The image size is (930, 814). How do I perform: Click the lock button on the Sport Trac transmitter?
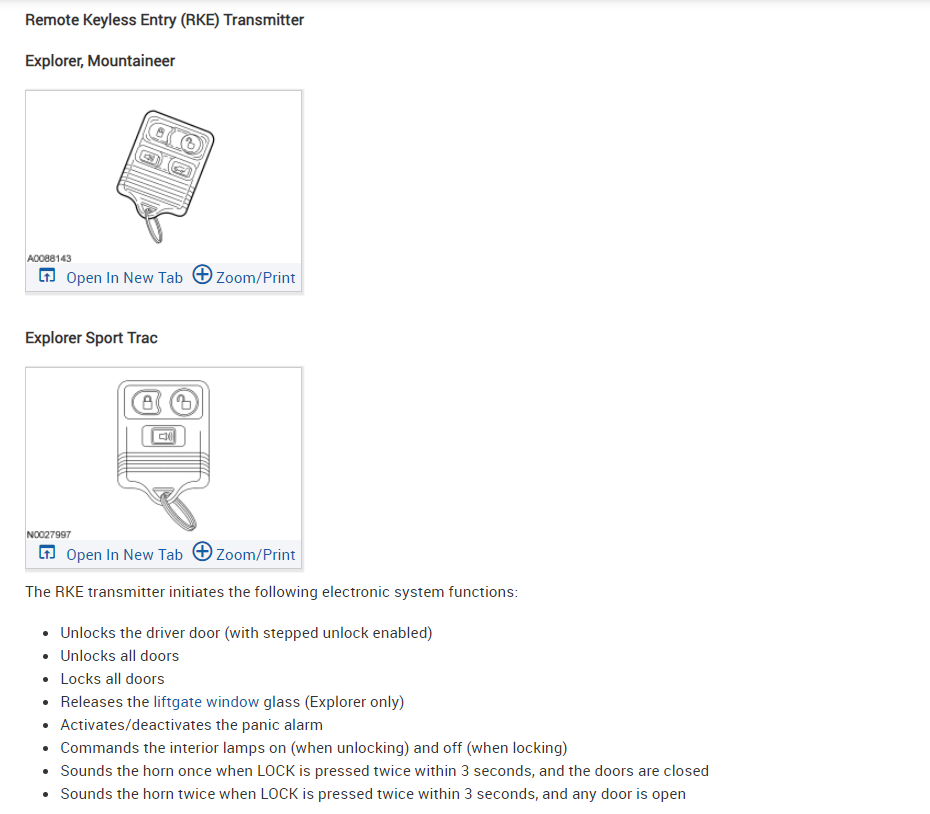click(147, 403)
